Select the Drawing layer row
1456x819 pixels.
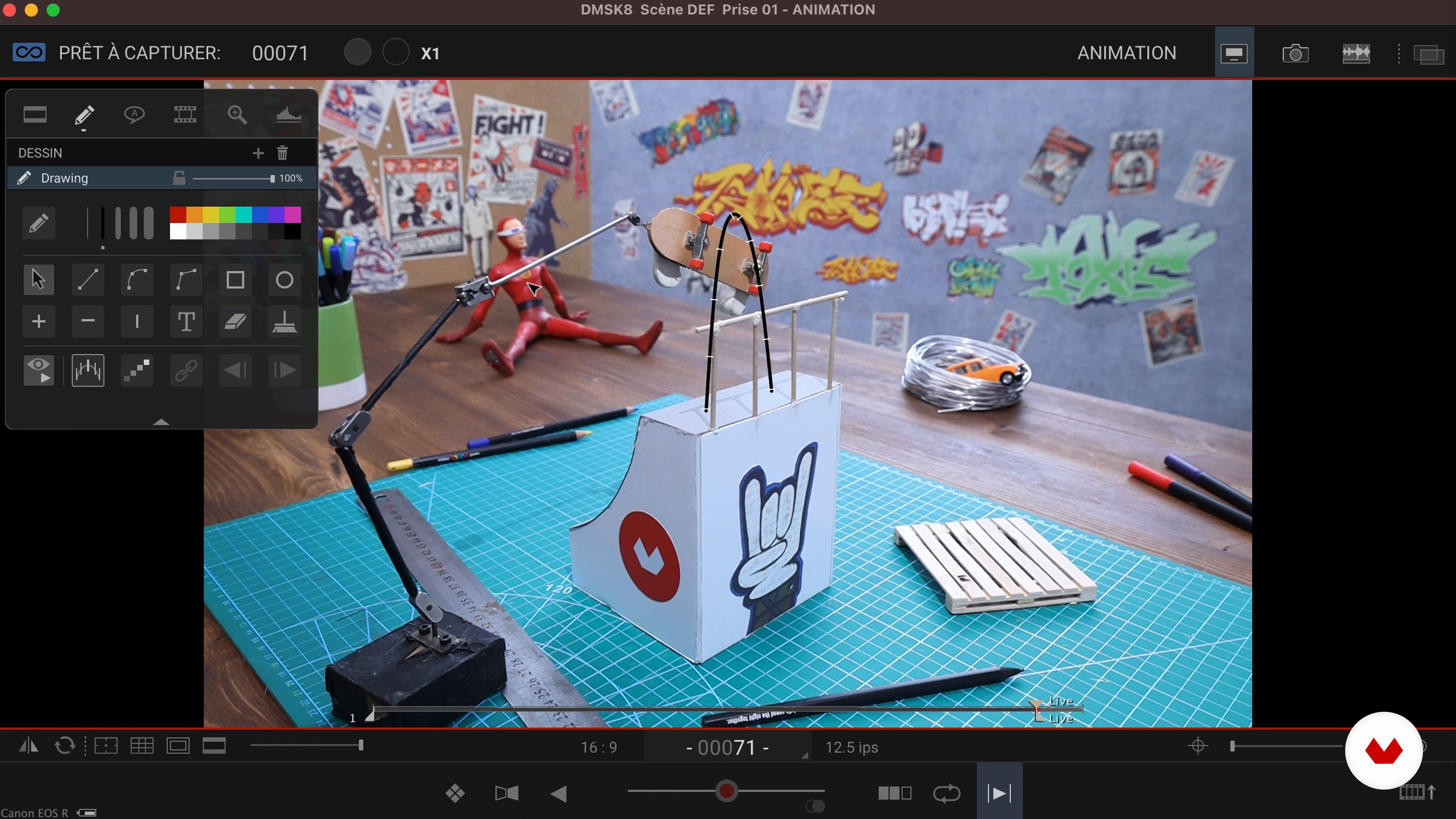pyautogui.click(x=162, y=178)
